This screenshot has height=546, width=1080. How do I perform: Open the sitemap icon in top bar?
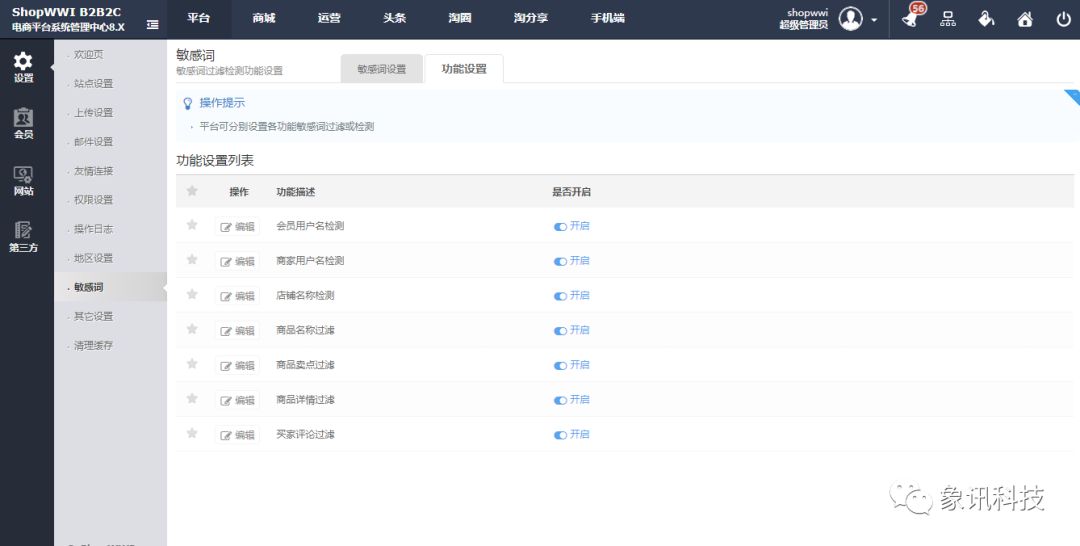click(x=948, y=19)
